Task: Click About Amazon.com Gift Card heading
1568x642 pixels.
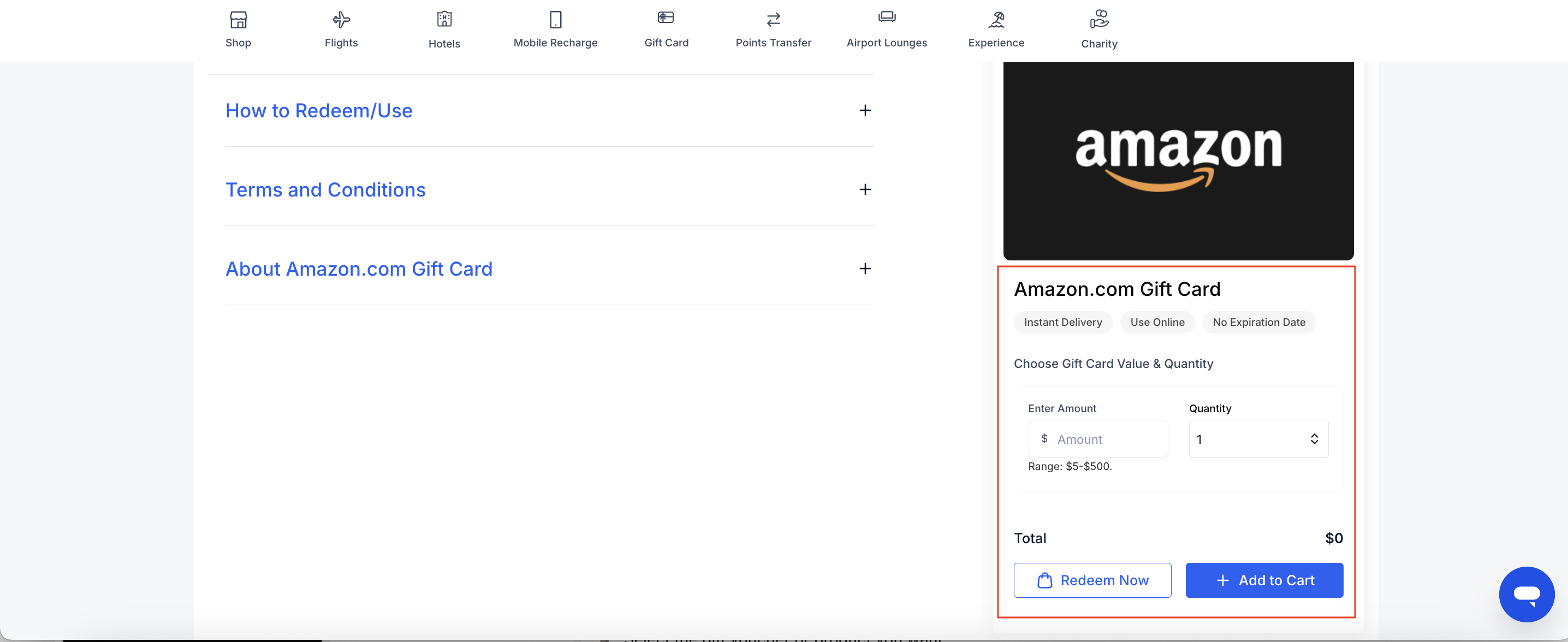Action: [359, 269]
